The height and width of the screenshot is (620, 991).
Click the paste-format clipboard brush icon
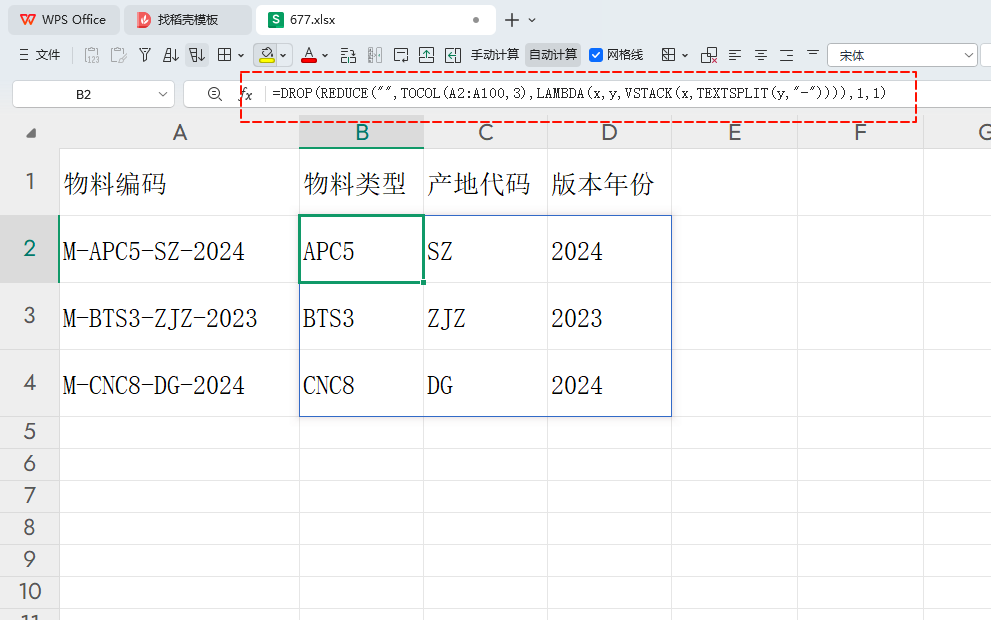click(x=118, y=55)
